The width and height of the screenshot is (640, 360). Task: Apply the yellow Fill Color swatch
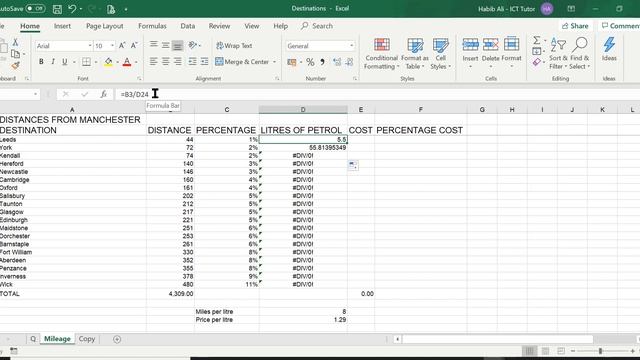pyautogui.click(x=108, y=62)
